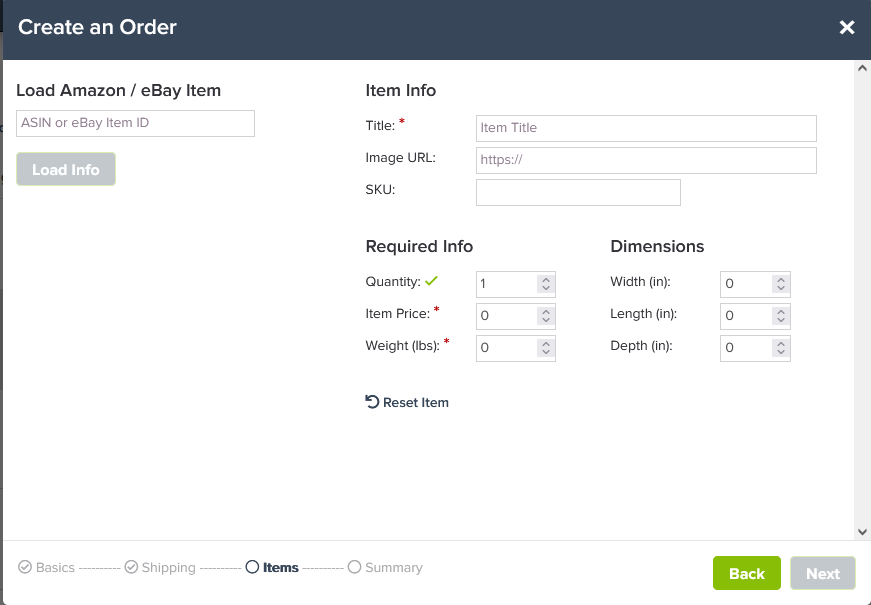871x605 pixels.
Task: Click the green Quantity valid checkmark
Action: point(432,281)
